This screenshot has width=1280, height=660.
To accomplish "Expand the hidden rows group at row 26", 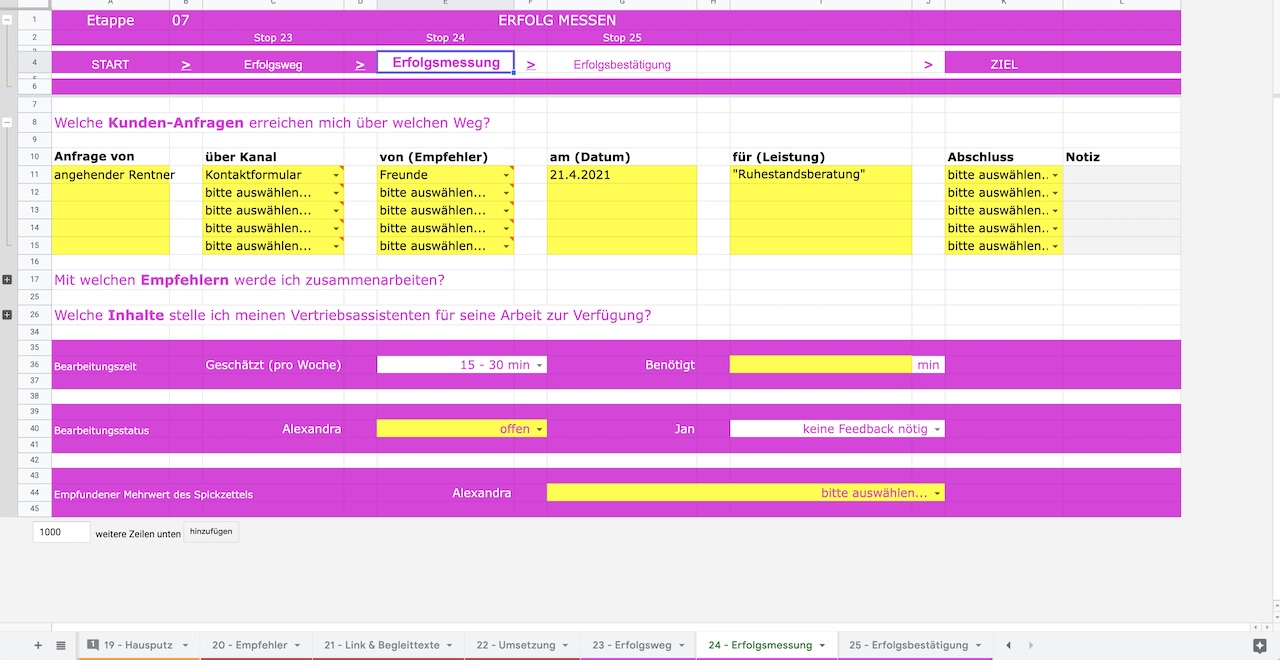I will click(x=7, y=315).
